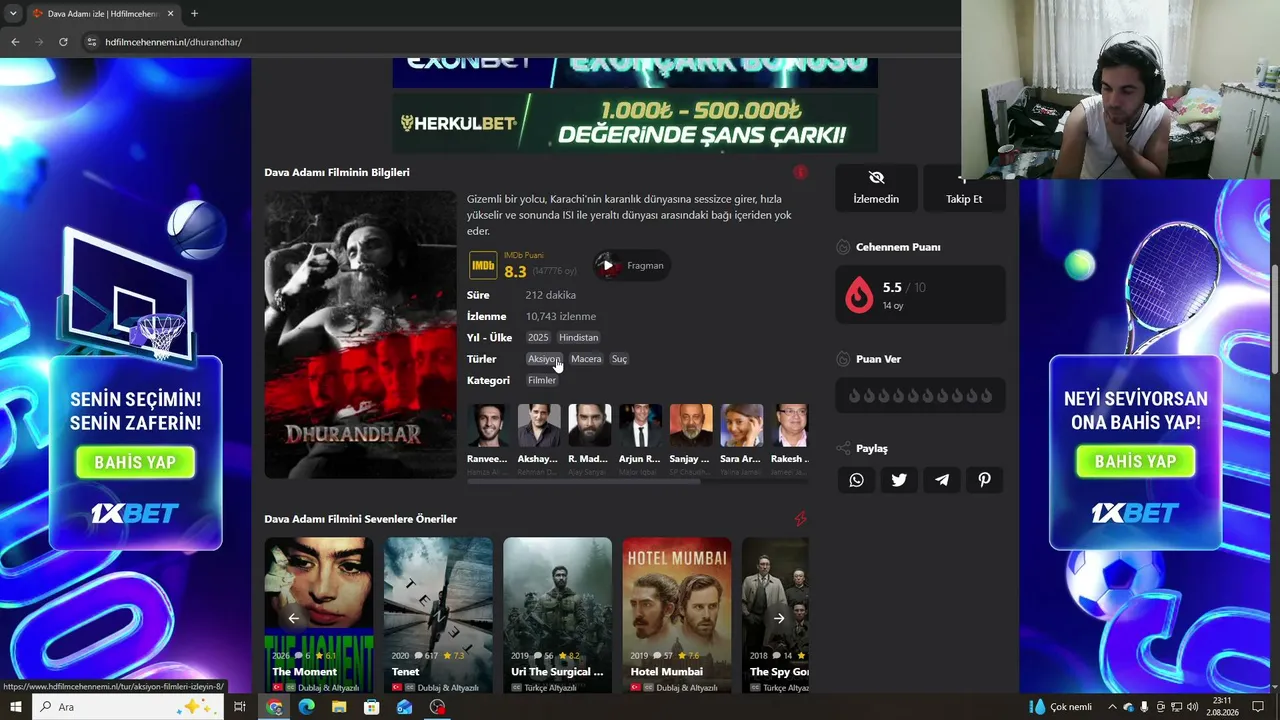This screenshot has height=720, width=1280.
Task: Open File Explorer from the taskbar
Action: click(x=339, y=707)
